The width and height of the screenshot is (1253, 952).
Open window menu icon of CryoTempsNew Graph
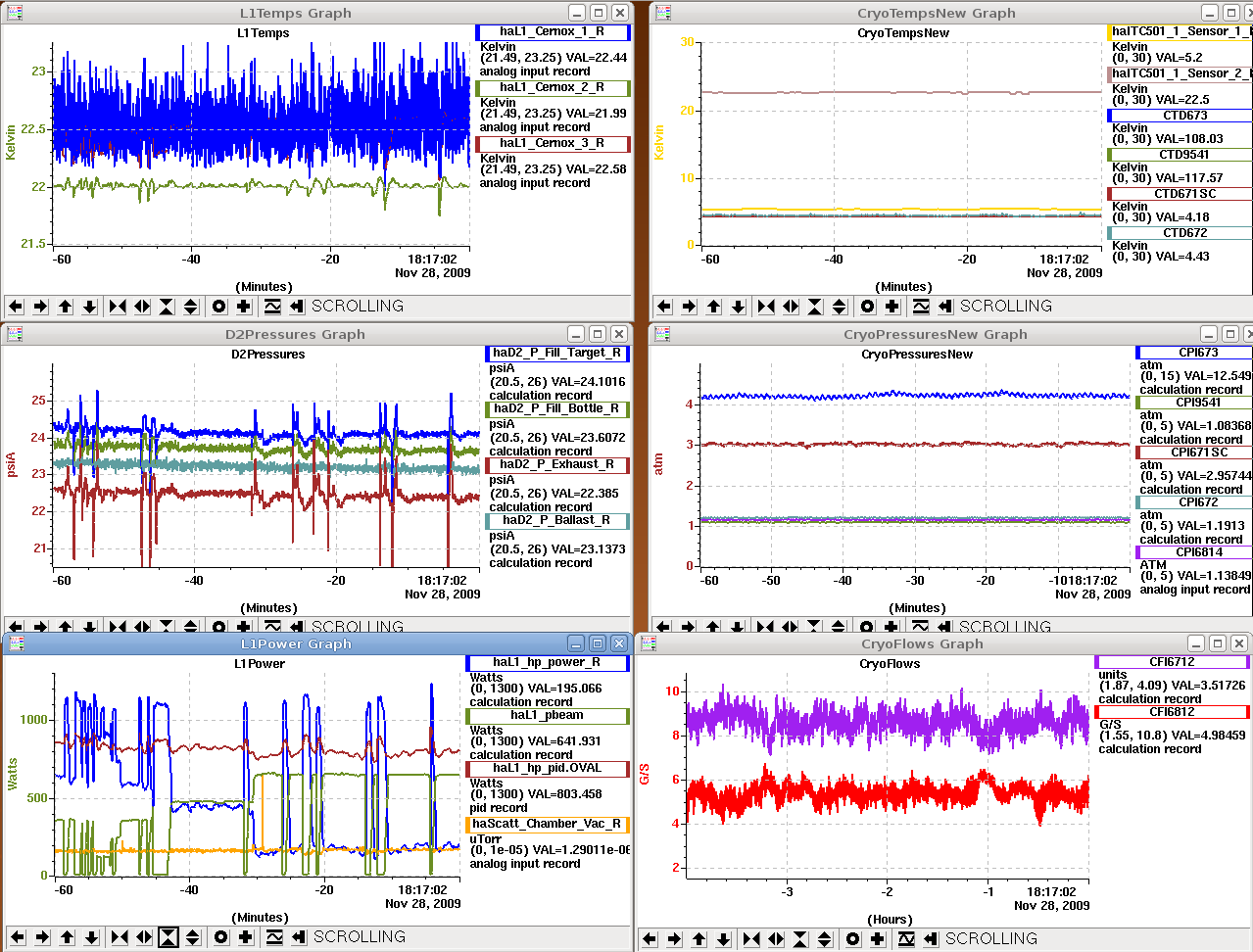click(663, 13)
